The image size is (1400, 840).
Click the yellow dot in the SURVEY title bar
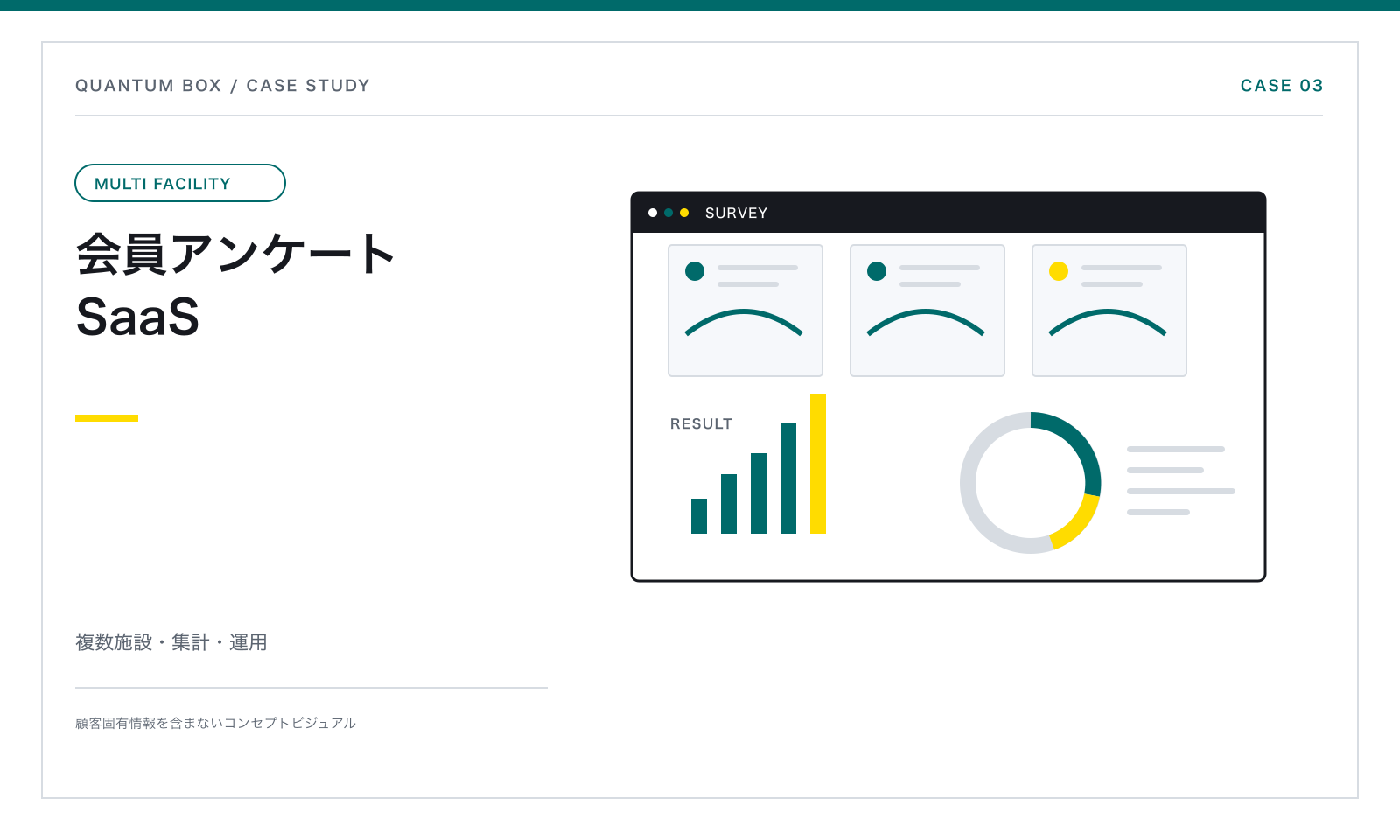pyautogui.click(x=684, y=213)
